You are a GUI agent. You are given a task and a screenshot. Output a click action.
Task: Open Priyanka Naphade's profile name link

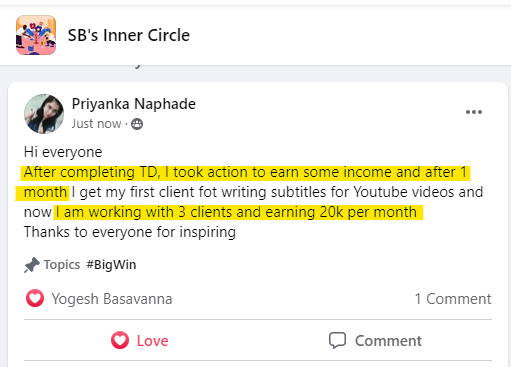tap(134, 104)
